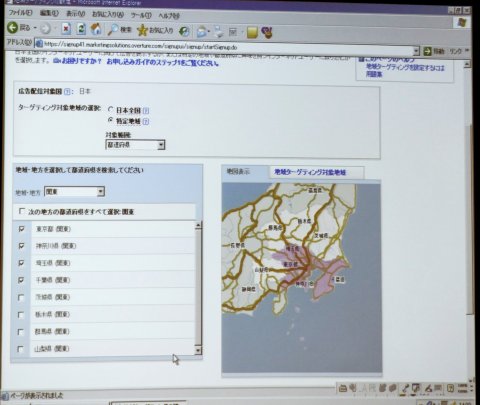This screenshot has width=480, height=405.
Task: Select the 日本全国 radio button
Action: coord(111,109)
